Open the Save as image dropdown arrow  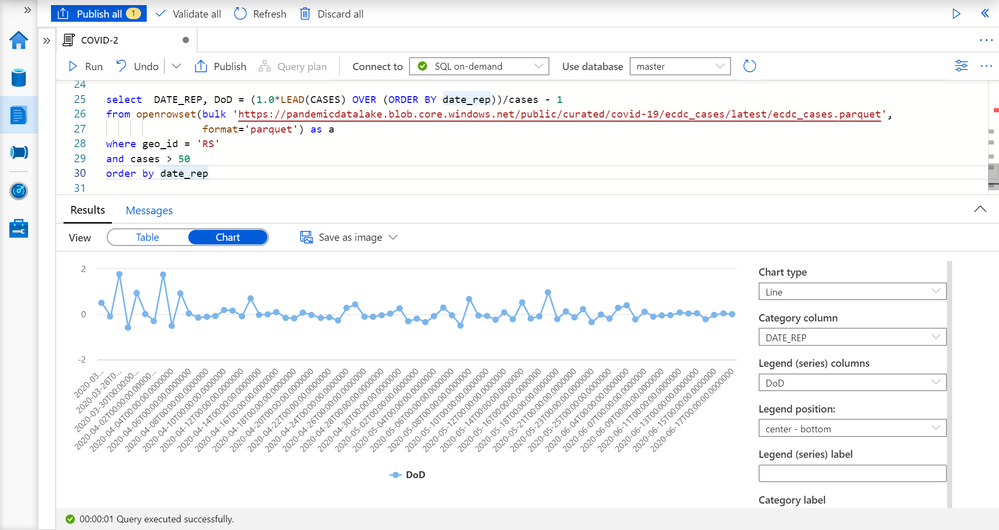393,238
